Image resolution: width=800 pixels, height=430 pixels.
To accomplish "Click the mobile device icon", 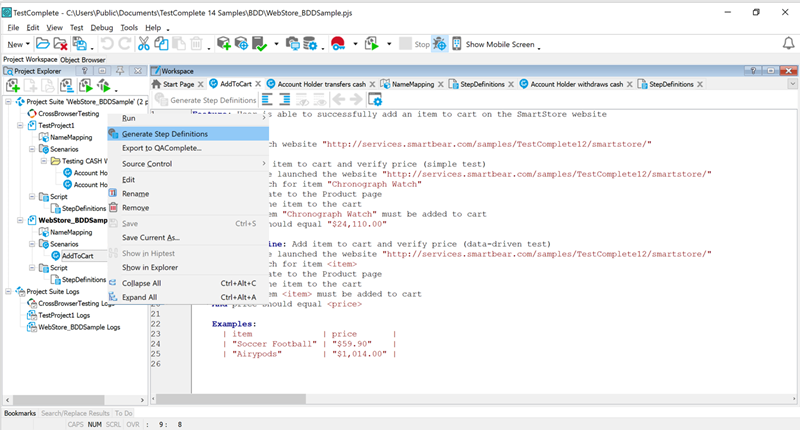I will pyautogui.click(x=456, y=44).
